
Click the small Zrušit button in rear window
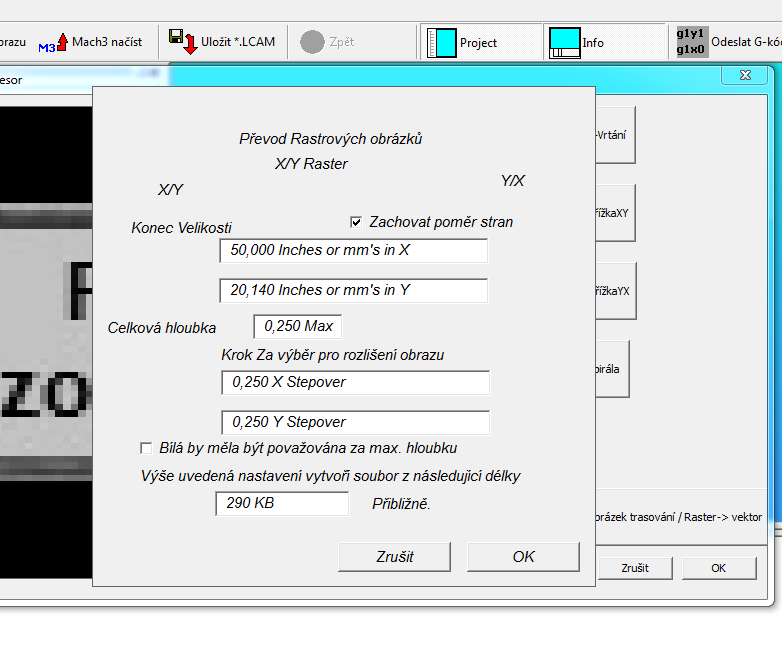click(x=634, y=568)
